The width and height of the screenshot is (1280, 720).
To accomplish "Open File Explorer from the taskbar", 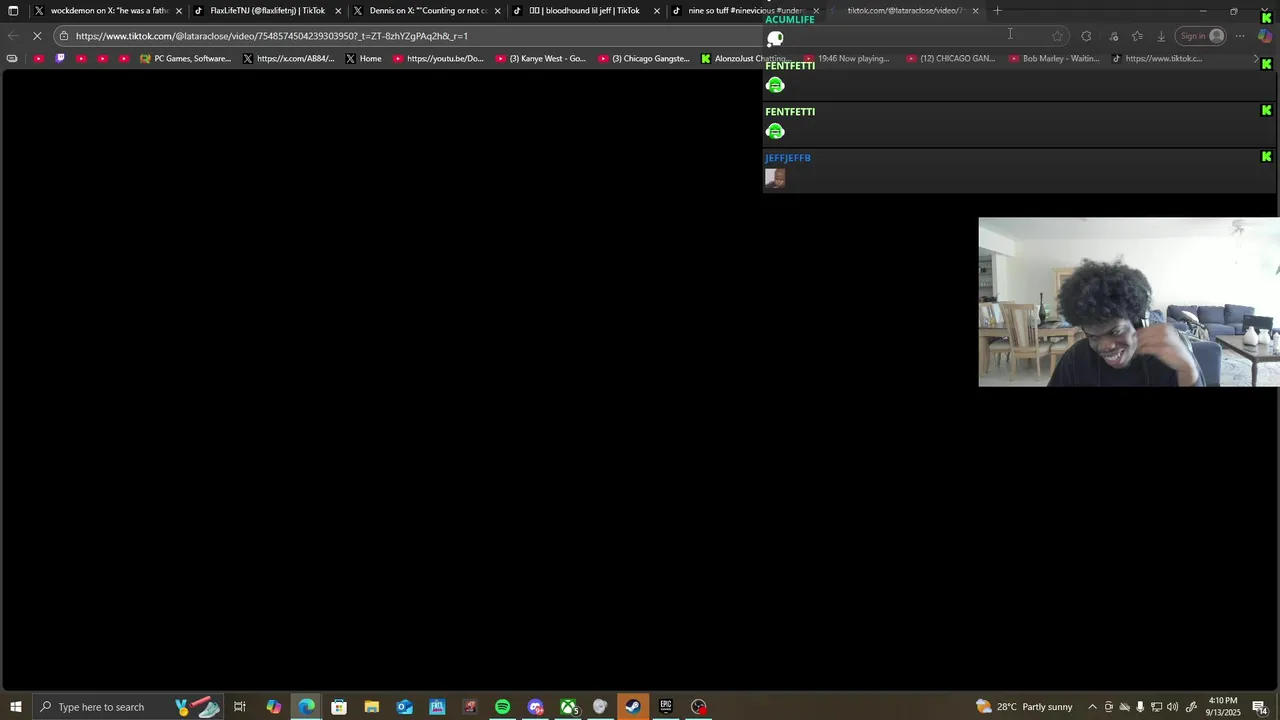I will [371, 707].
